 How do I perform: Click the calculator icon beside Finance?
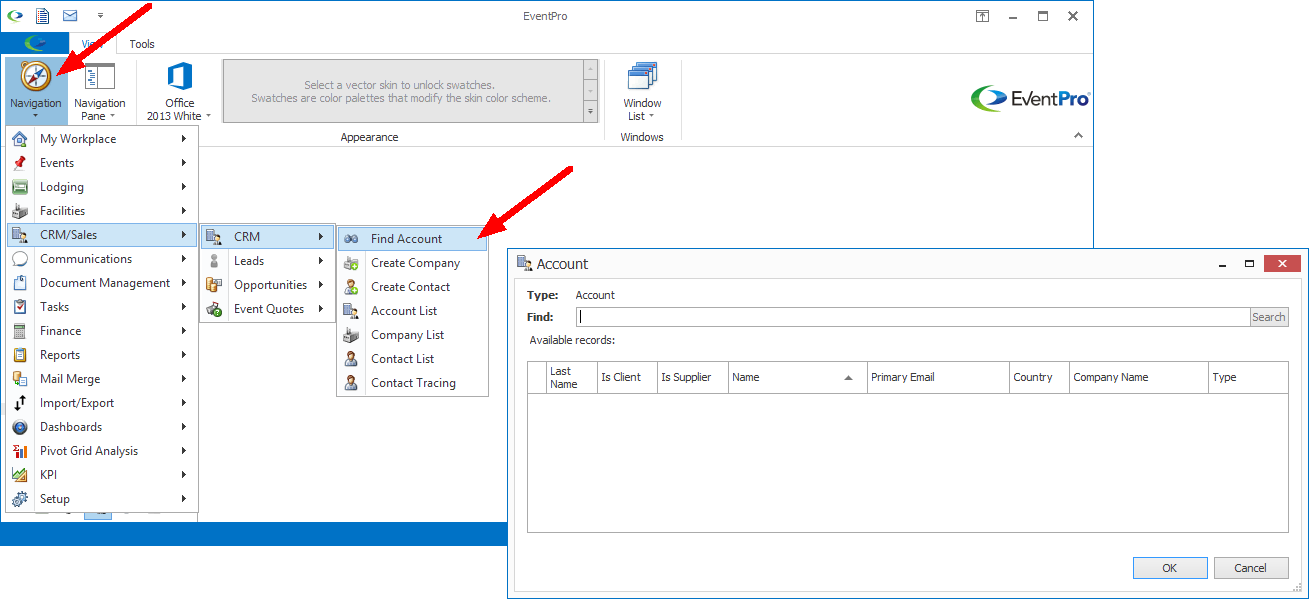(20, 331)
